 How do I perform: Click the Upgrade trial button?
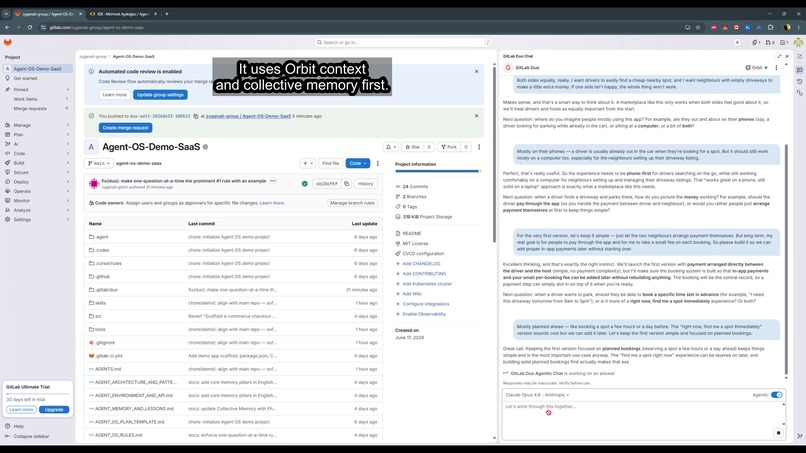pyautogui.click(x=54, y=410)
